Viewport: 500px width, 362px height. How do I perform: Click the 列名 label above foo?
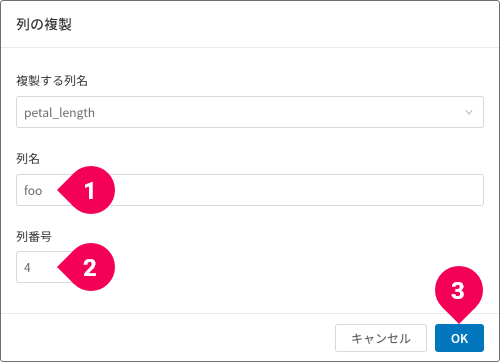click(28, 159)
